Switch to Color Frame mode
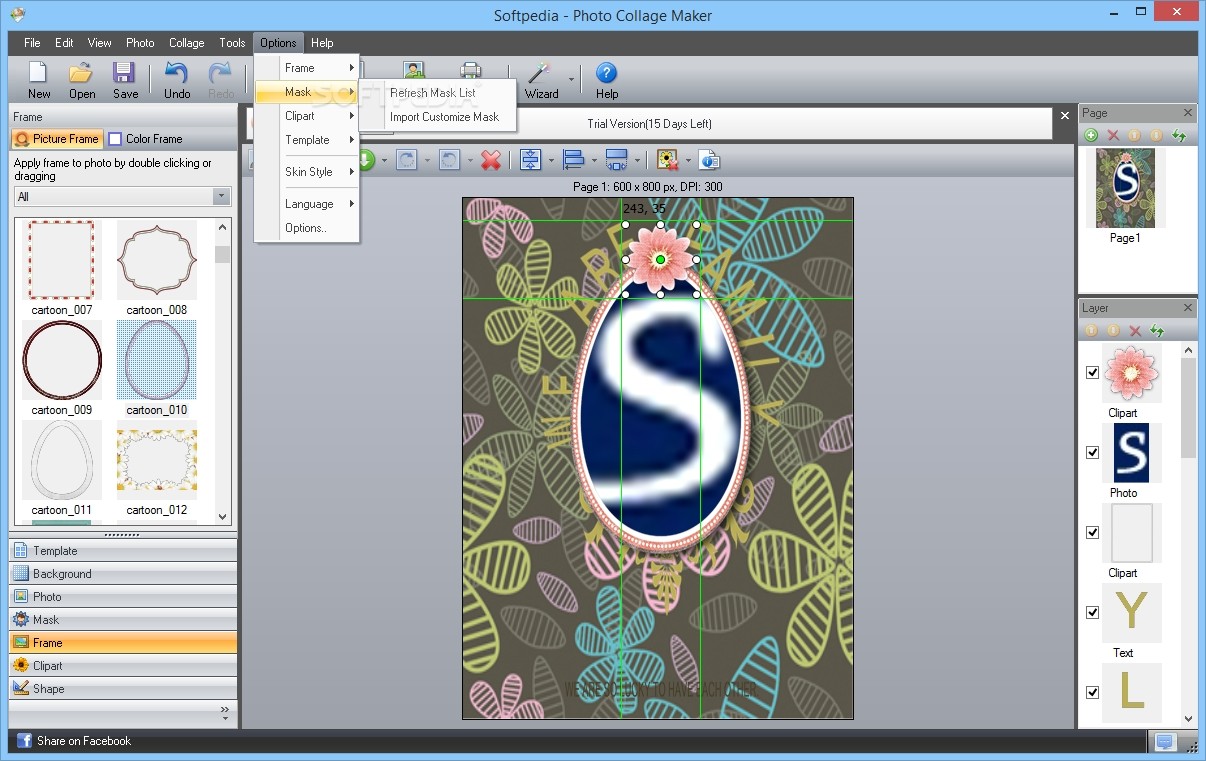 (x=146, y=139)
